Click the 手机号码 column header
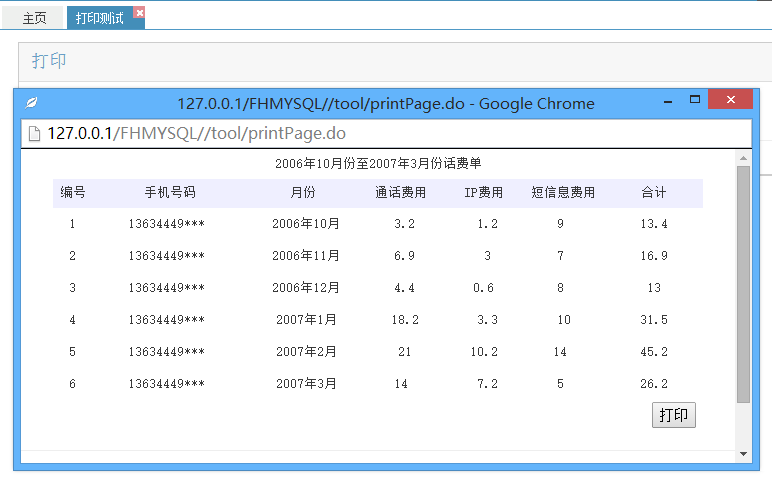 click(x=170, y=192)
